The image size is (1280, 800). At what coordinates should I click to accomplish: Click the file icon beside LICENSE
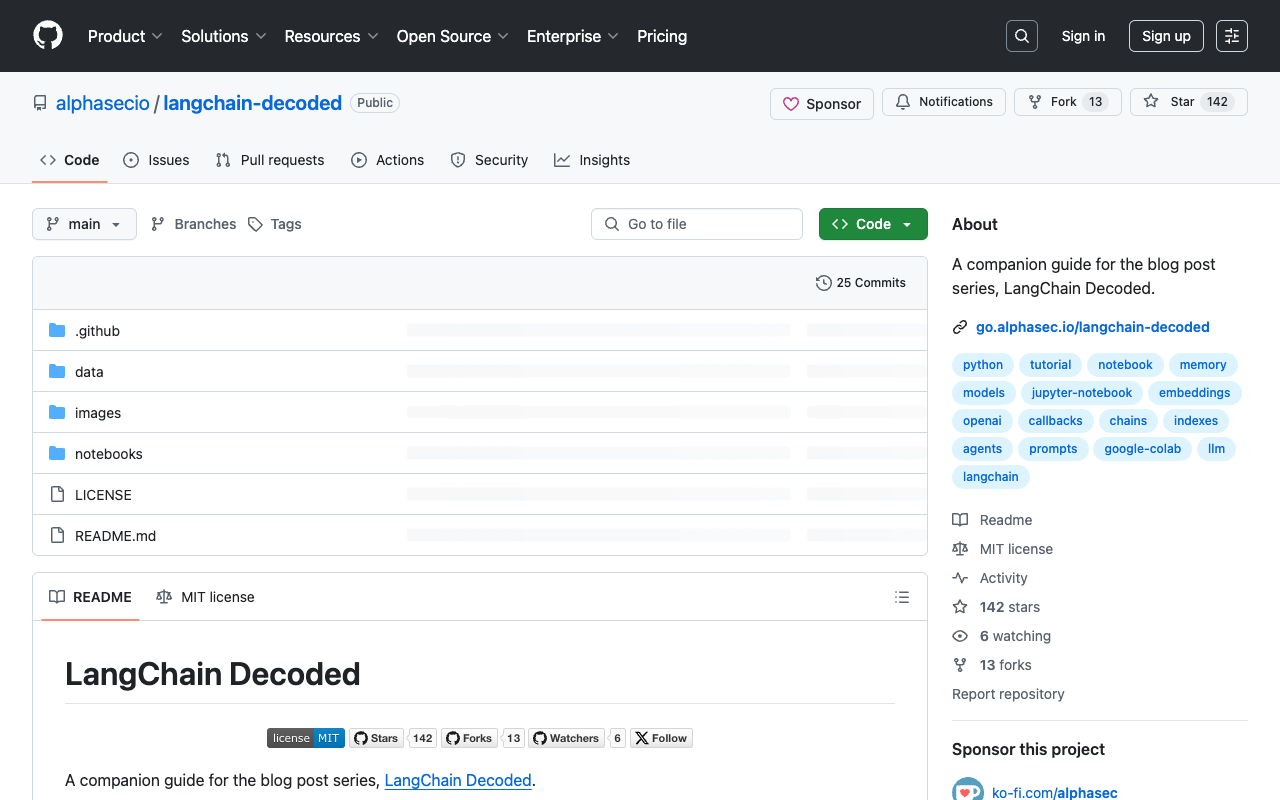[x=57, y=495]
